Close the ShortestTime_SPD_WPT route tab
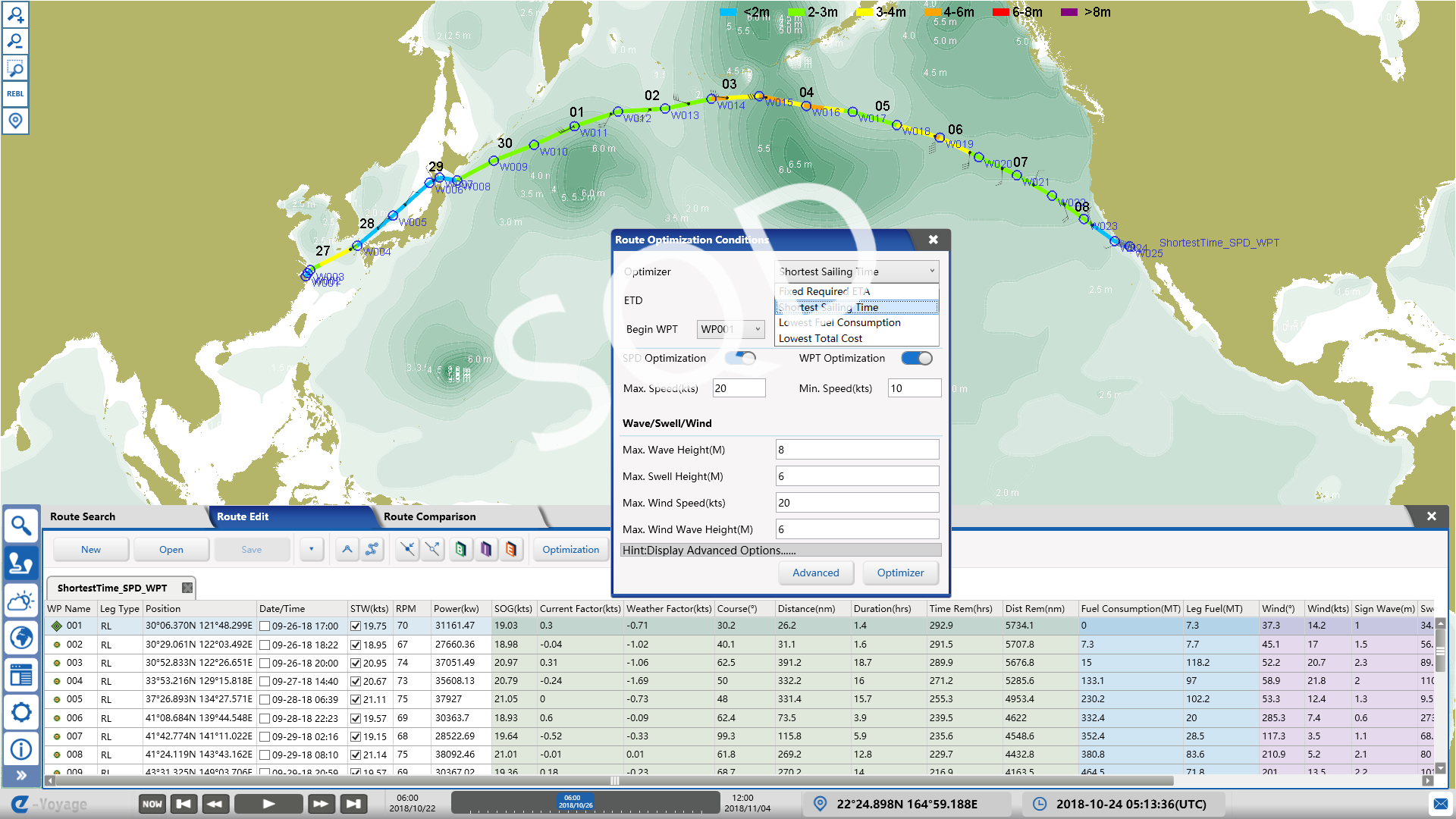 tap(187, 588)
